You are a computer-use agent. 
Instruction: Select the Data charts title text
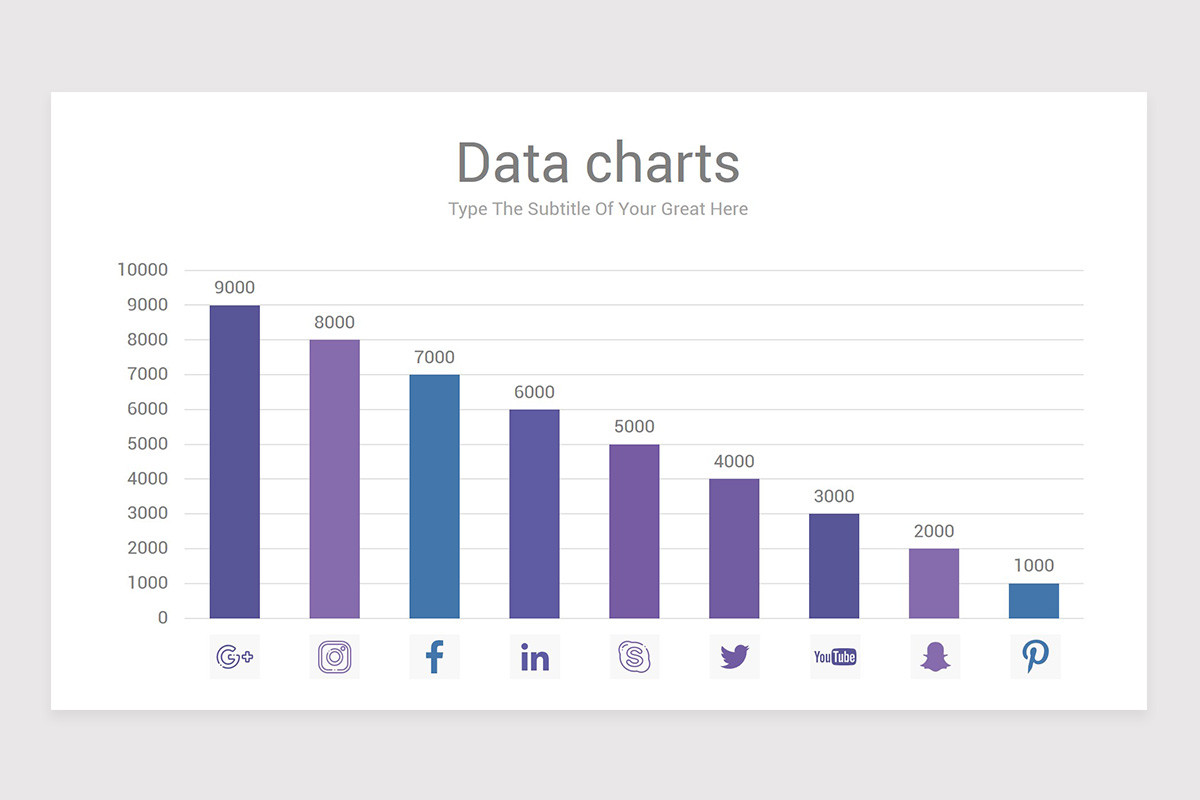598,163
